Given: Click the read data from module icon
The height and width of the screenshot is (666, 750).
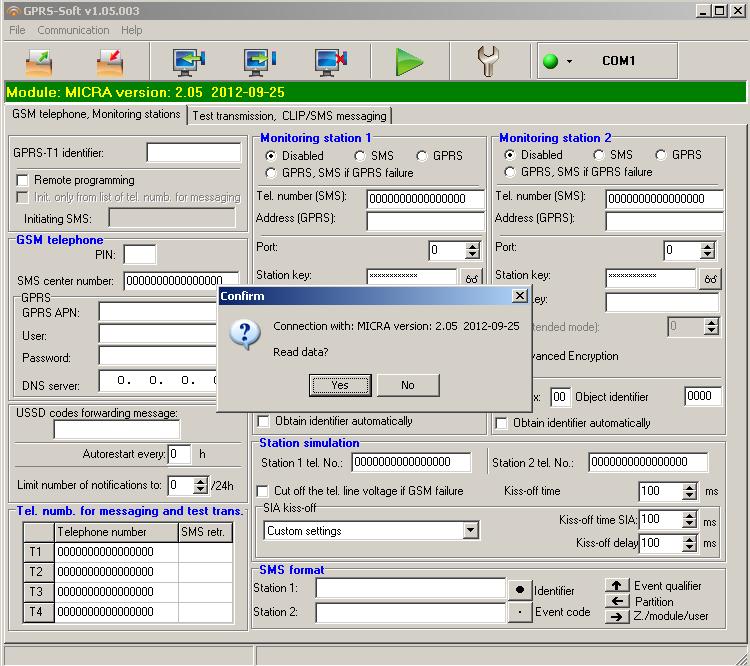Looking at the screenshot, I should tap(189, 62).
